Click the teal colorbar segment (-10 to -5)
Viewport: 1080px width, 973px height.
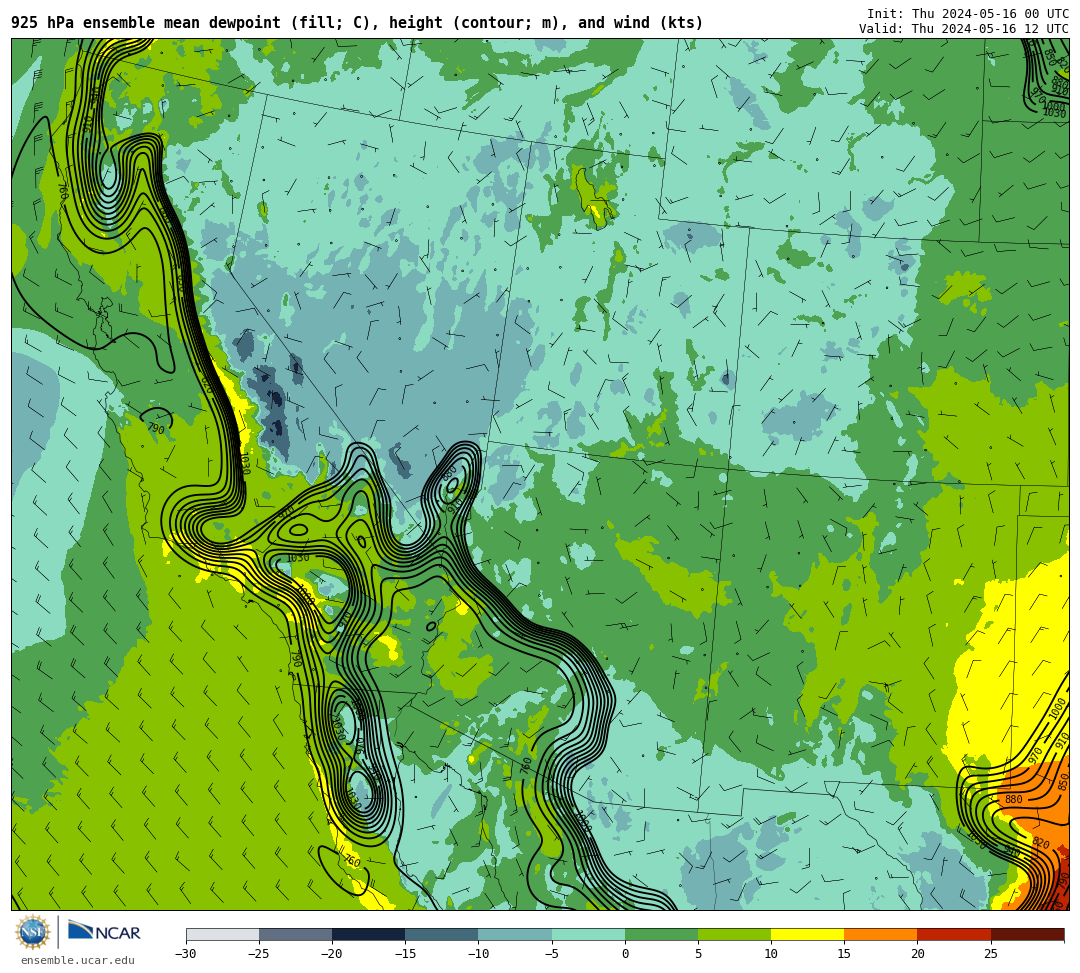tap(515, 934)
